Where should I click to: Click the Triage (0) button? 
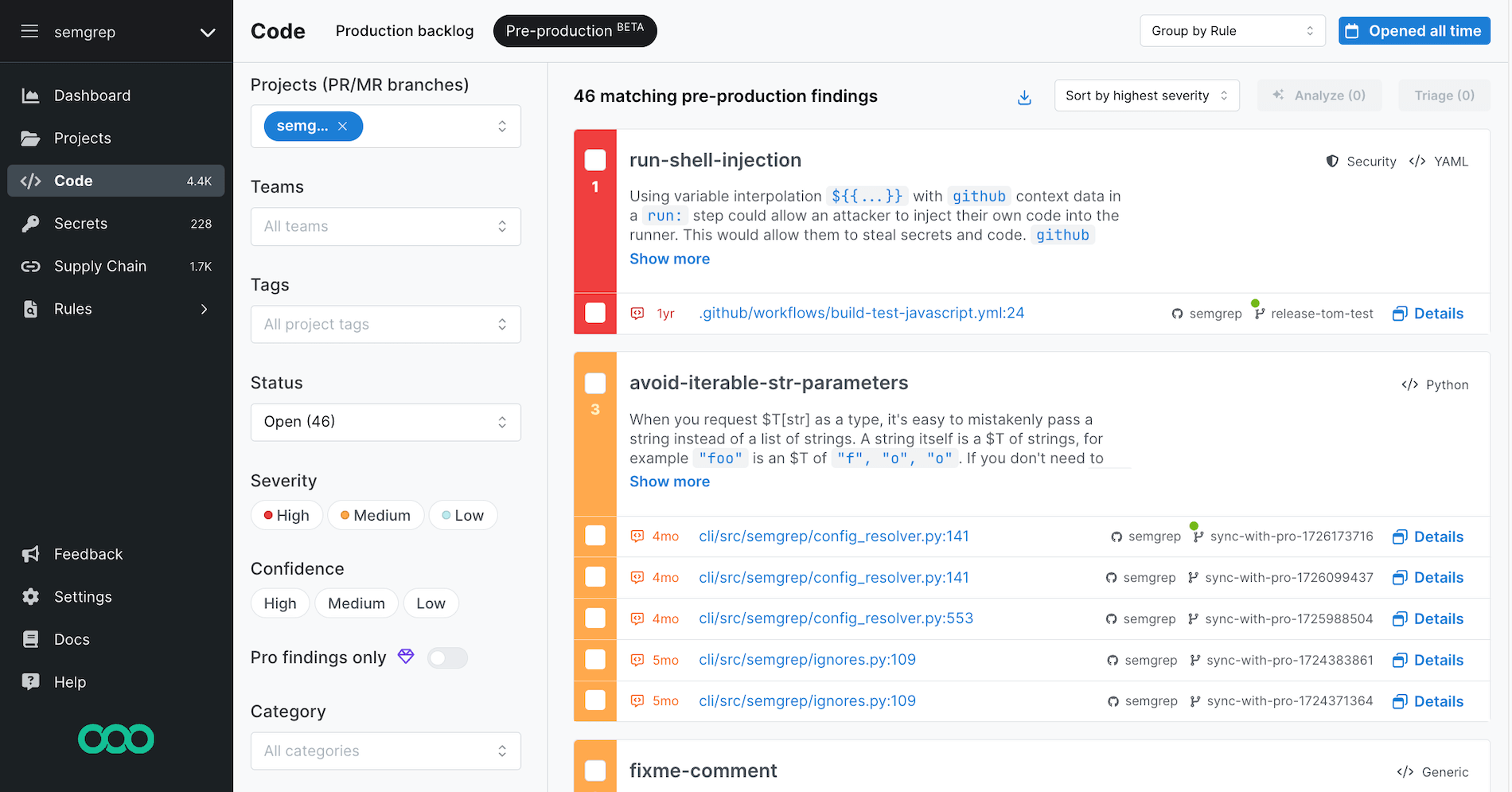[1444, 96]
